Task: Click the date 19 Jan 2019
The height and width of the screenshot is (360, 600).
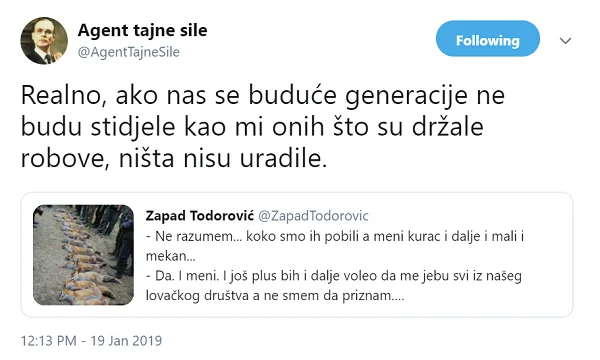Action: (x=126, y=340)
